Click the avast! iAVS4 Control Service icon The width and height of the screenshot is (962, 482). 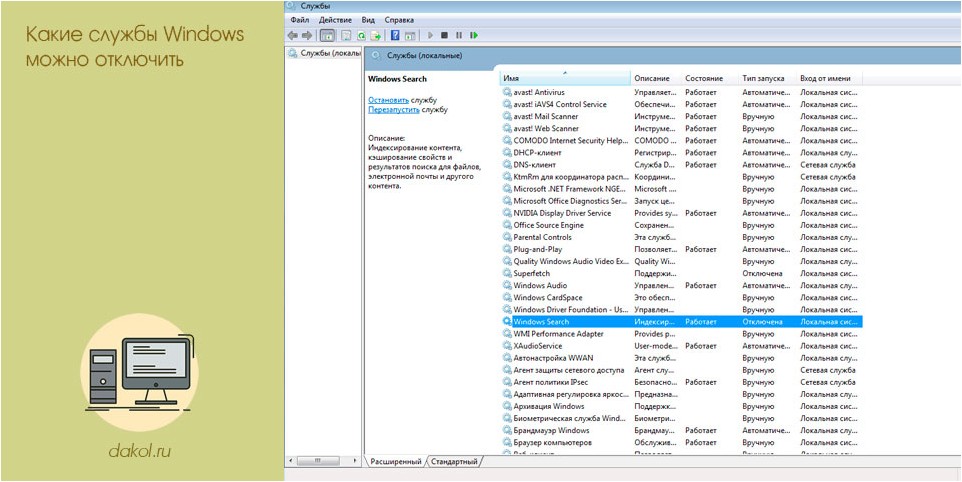[x=507, y=104]
